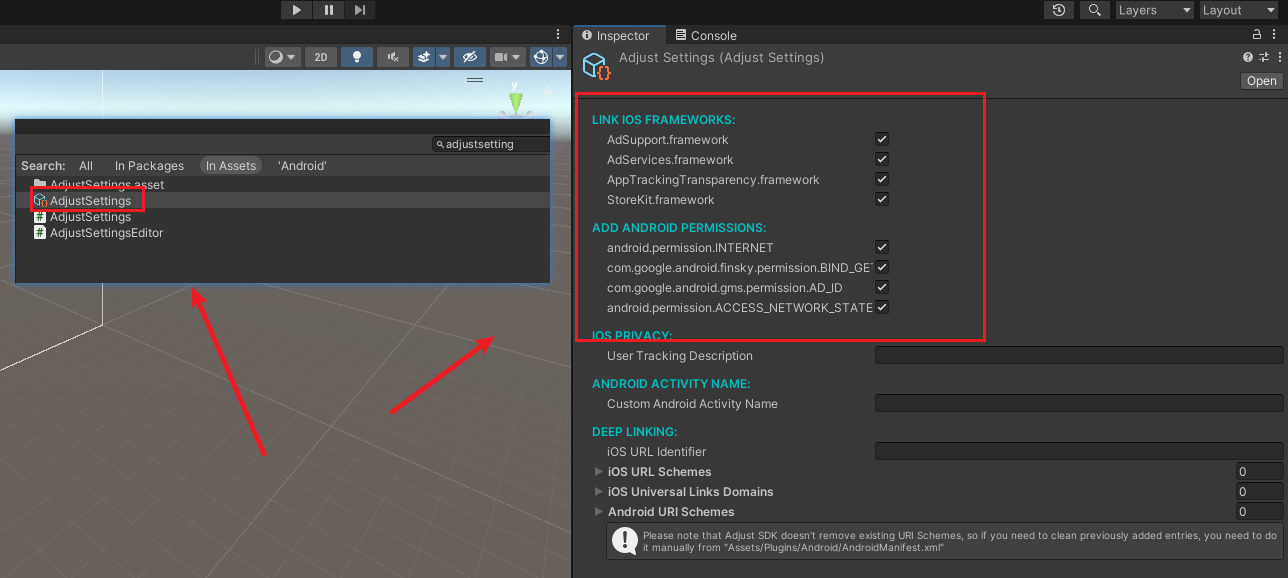Open the Scene effects dropdown arrow

point(443,57)
